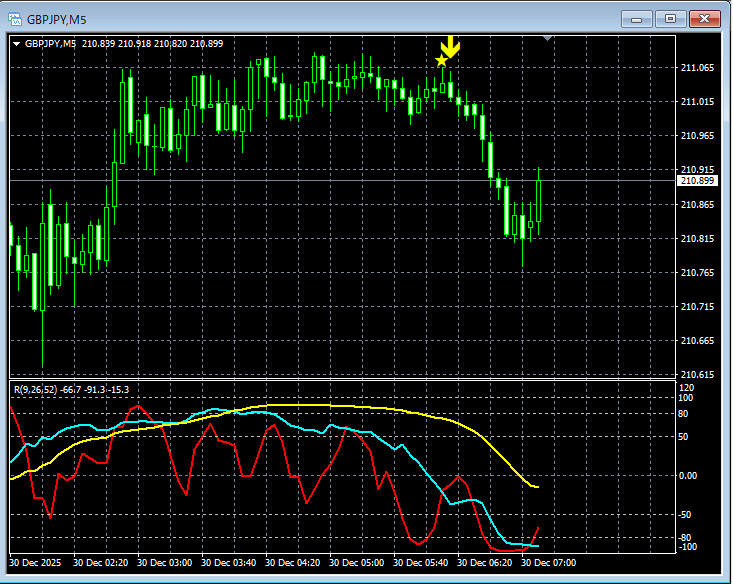The height and width of the screenshot is (584, 733).
Task: Click price scale value 210.815
Action: click(697, 238)
